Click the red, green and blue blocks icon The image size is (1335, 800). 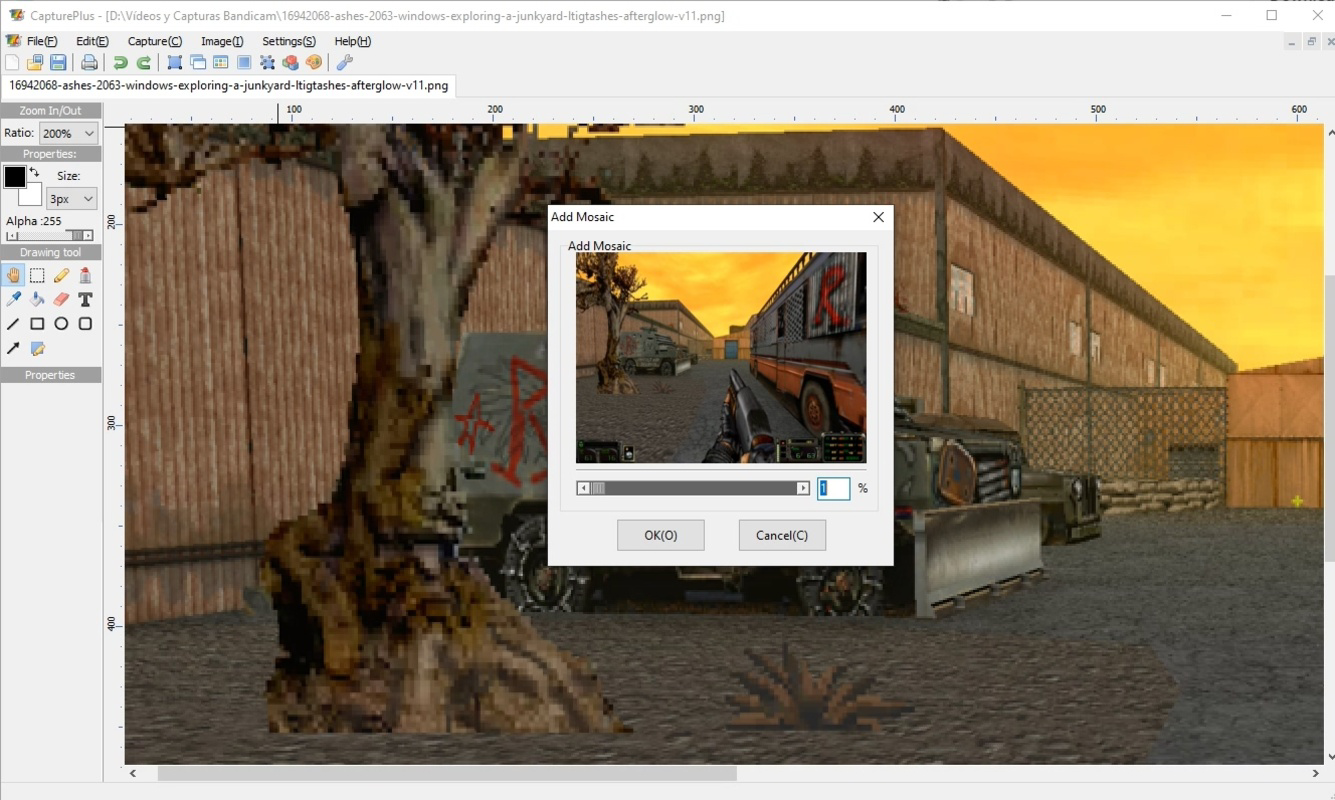coord(290,63)
